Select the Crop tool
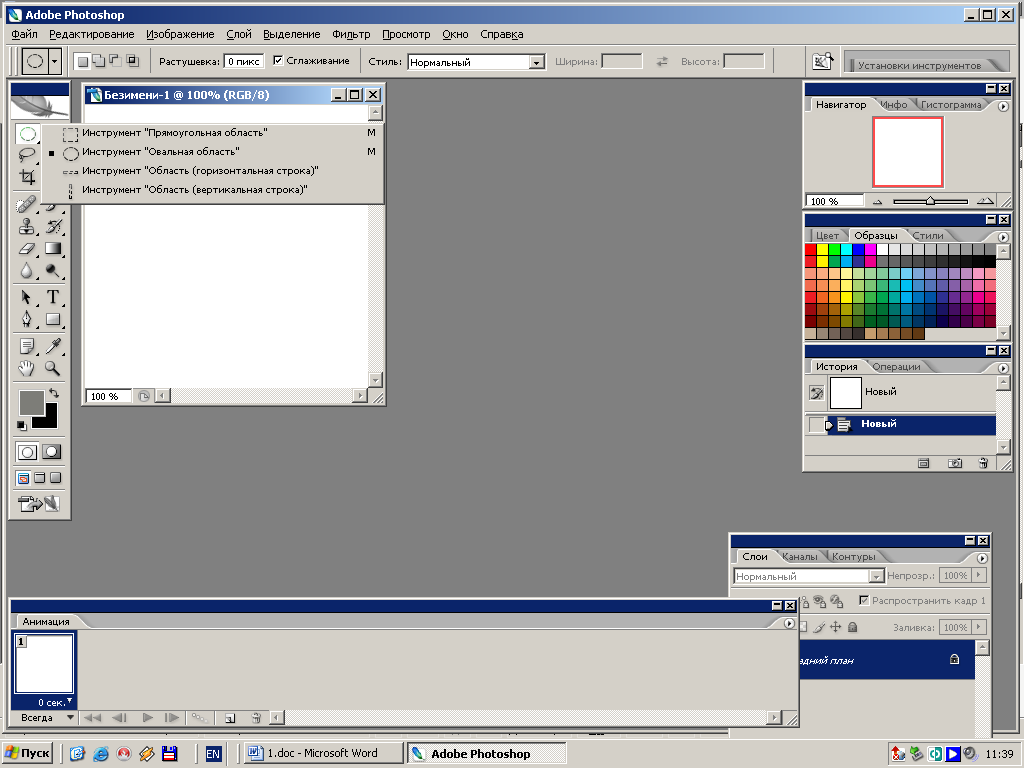This screenshot has height=768, width=1024. 27,177
